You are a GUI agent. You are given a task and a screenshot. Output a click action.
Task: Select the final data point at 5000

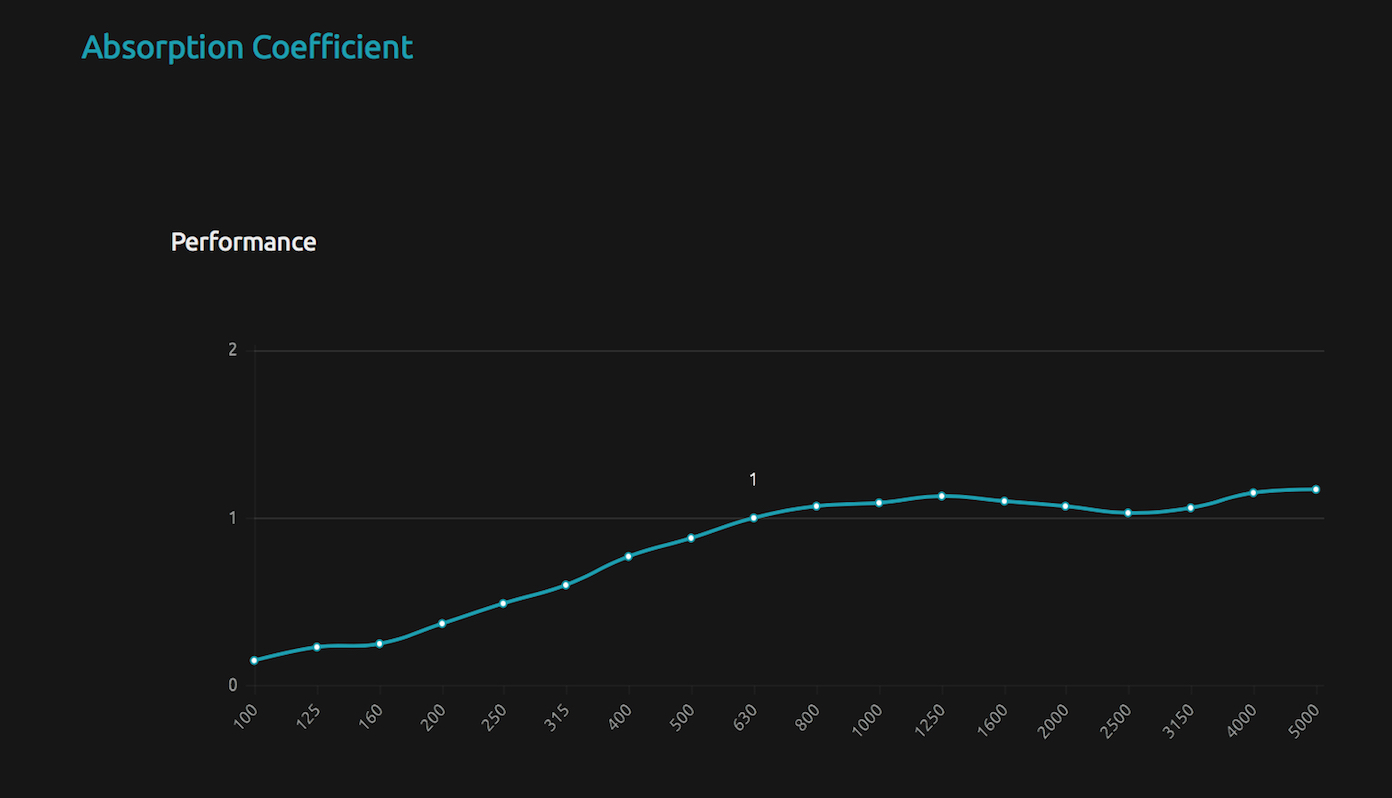(x=1316, y=489)
